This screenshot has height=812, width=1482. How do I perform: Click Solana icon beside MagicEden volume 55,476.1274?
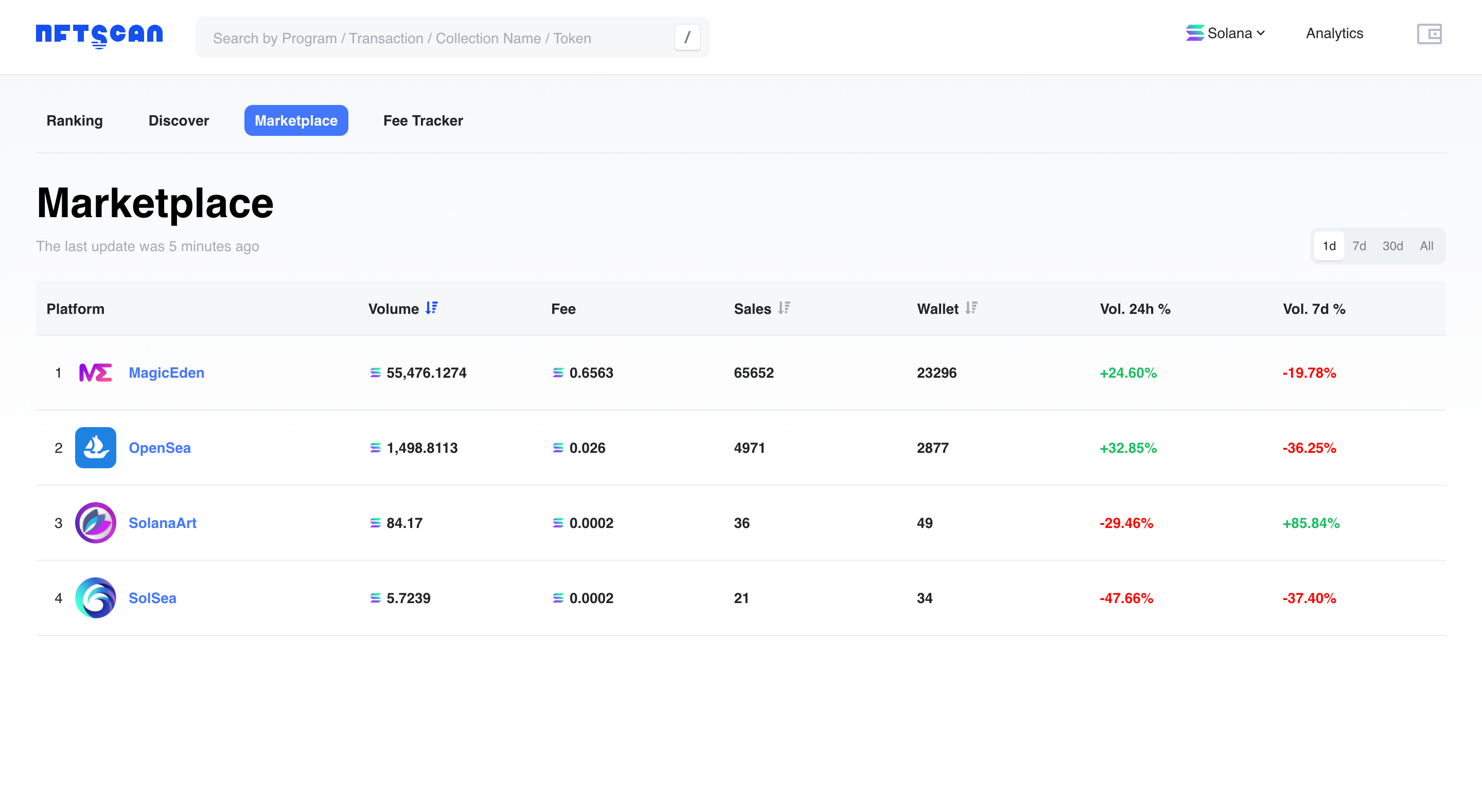(x=375, y=373)
